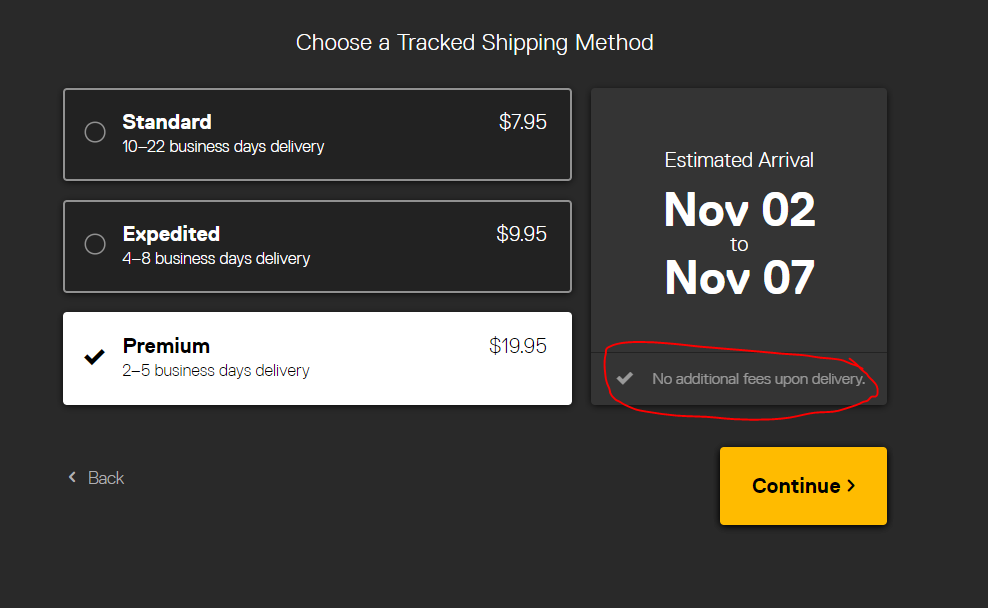988x608 pixels.
Task: Click the Nov 02 arrival date
Action: coord(739,210)
